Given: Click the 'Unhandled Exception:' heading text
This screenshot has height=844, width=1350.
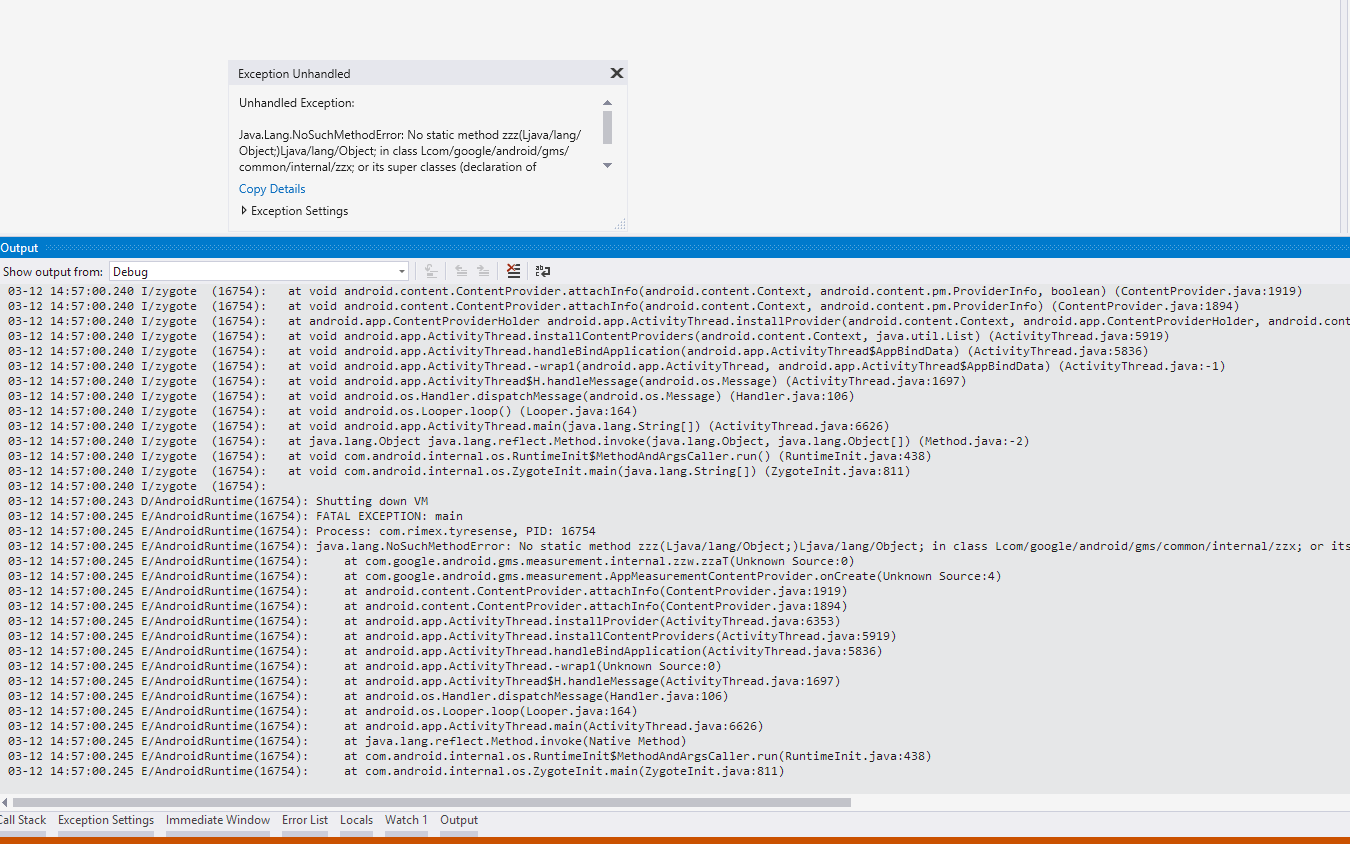Looking at the screenshot, I should pos(296,103).
